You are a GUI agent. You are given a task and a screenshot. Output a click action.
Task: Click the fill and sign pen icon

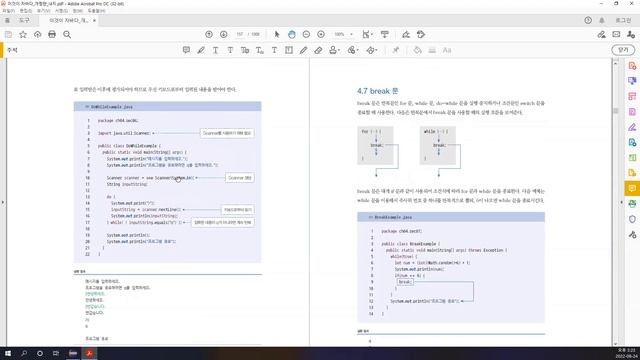406,34
